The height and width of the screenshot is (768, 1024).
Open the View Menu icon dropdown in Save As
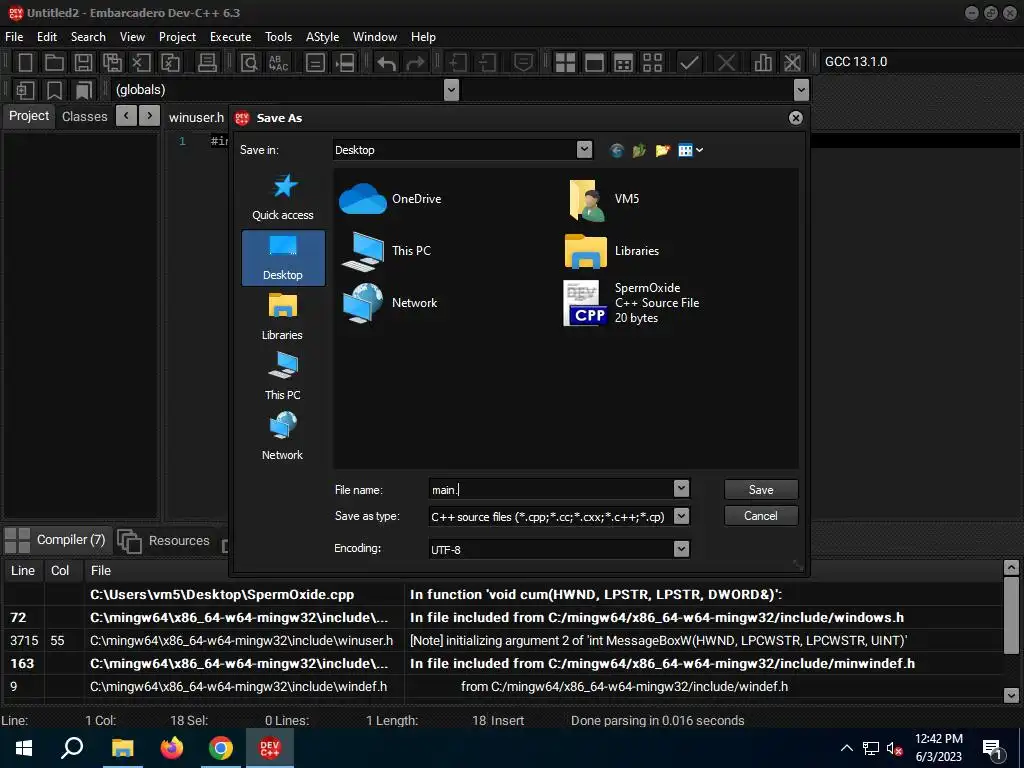(690, 150)
